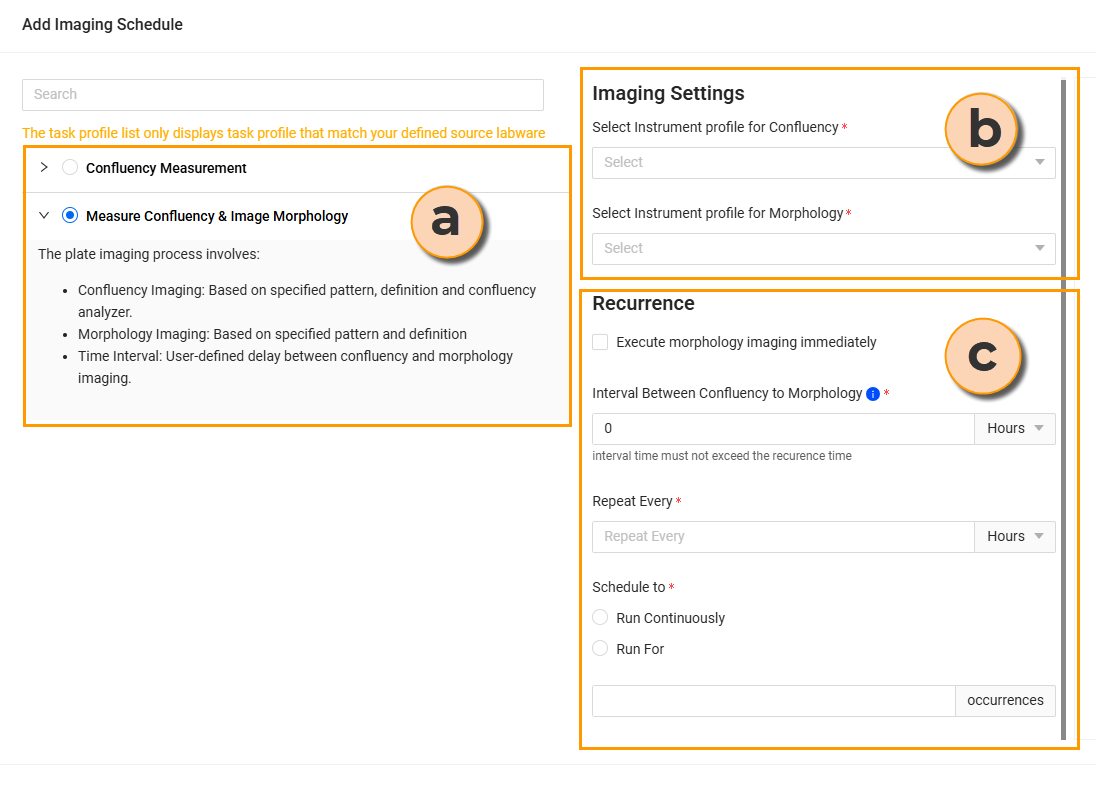Viewport: 1096px width, 788px height.
Task: Collapse the Measure Confluency & Image Morphology row
Action: 44,215
